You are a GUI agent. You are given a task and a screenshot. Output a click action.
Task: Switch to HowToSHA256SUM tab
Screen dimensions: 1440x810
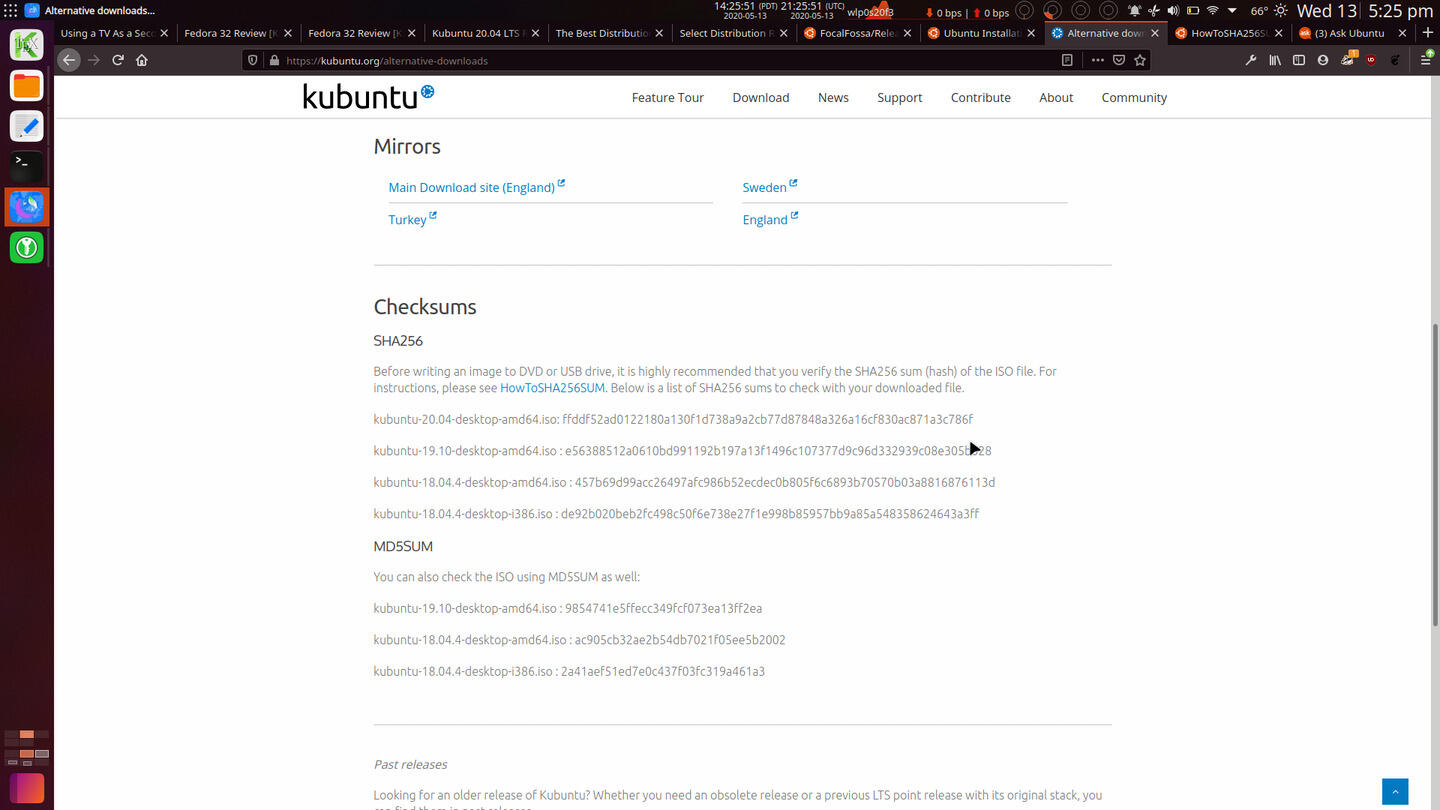coord(1227,33)
